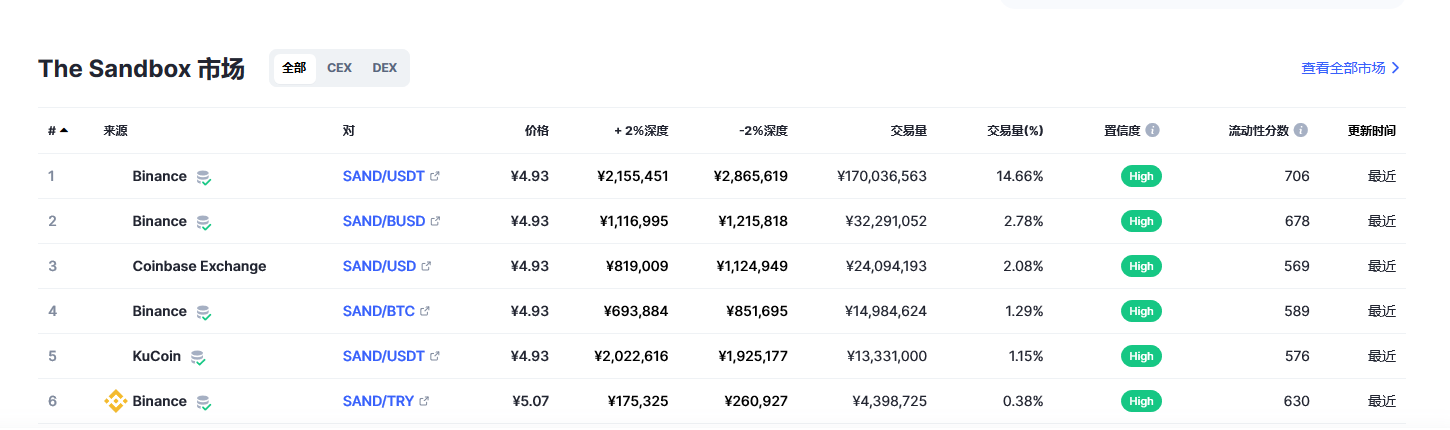Open Binance exchange in SAND/BTC row
This screenshot has height=430, width=1450.
[159, 311]
